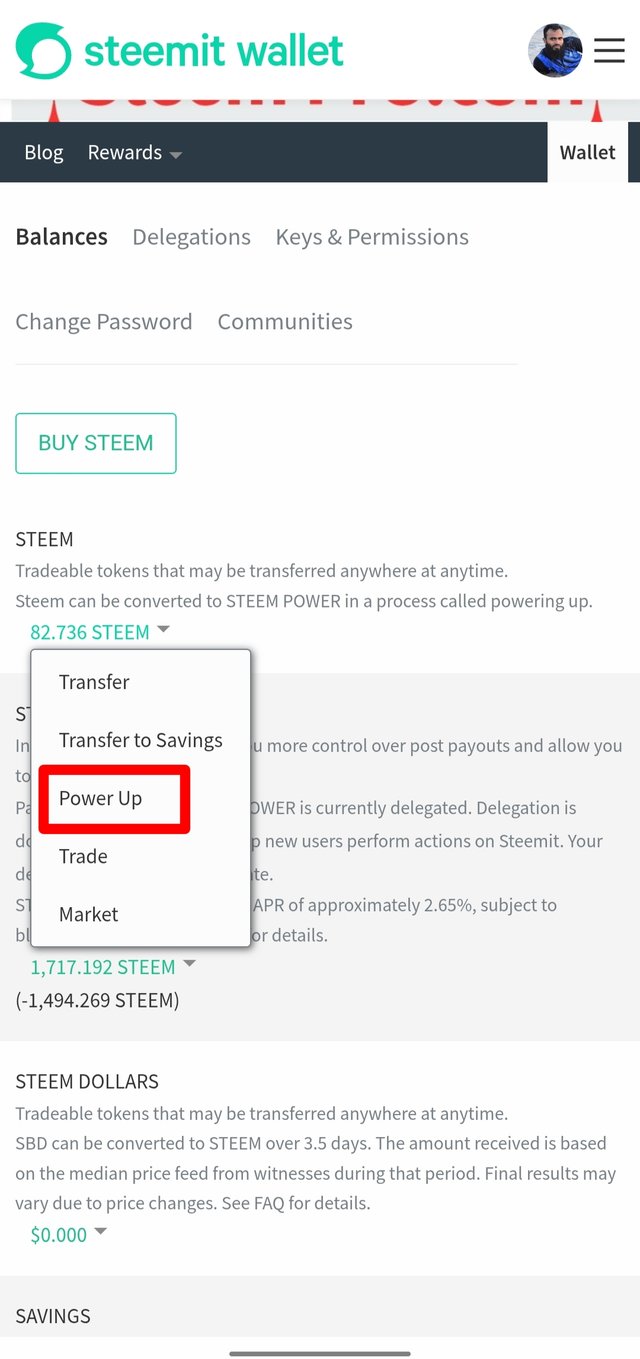The height and width of the screenshot is (1359, 640).
Task: Click the Steemit logo icon
Action: point(43,51)
